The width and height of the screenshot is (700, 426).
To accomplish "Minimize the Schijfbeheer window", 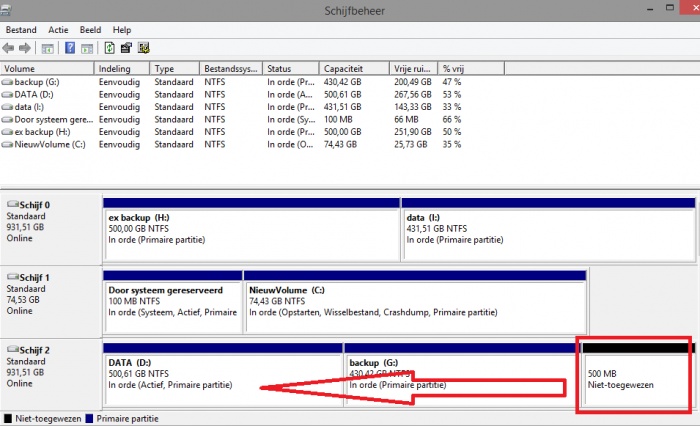I will click(x=650, y=8).
